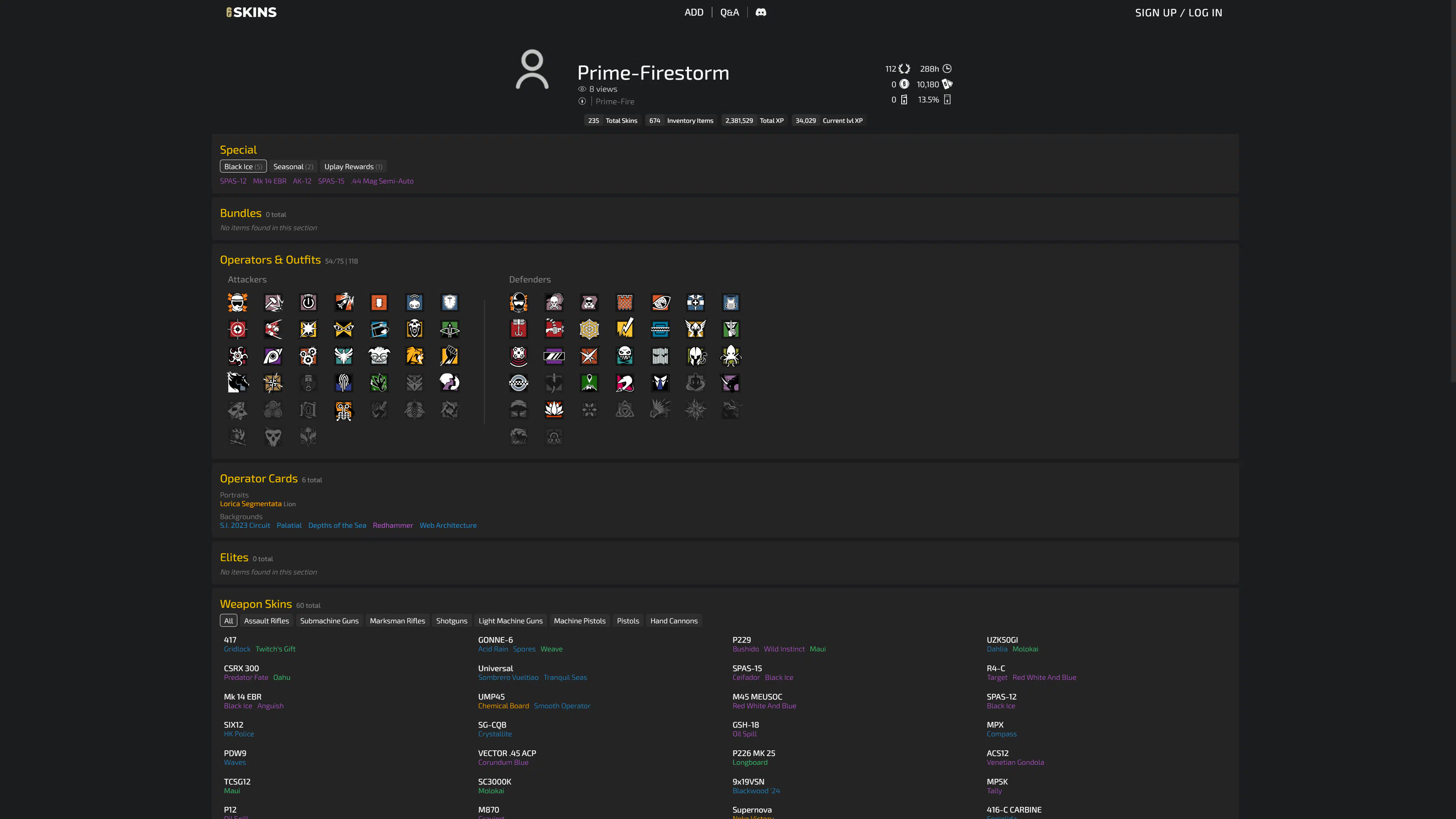Select the Maverick horse icon
Viewport: 1456px width, 819px height.
(237, 383)
